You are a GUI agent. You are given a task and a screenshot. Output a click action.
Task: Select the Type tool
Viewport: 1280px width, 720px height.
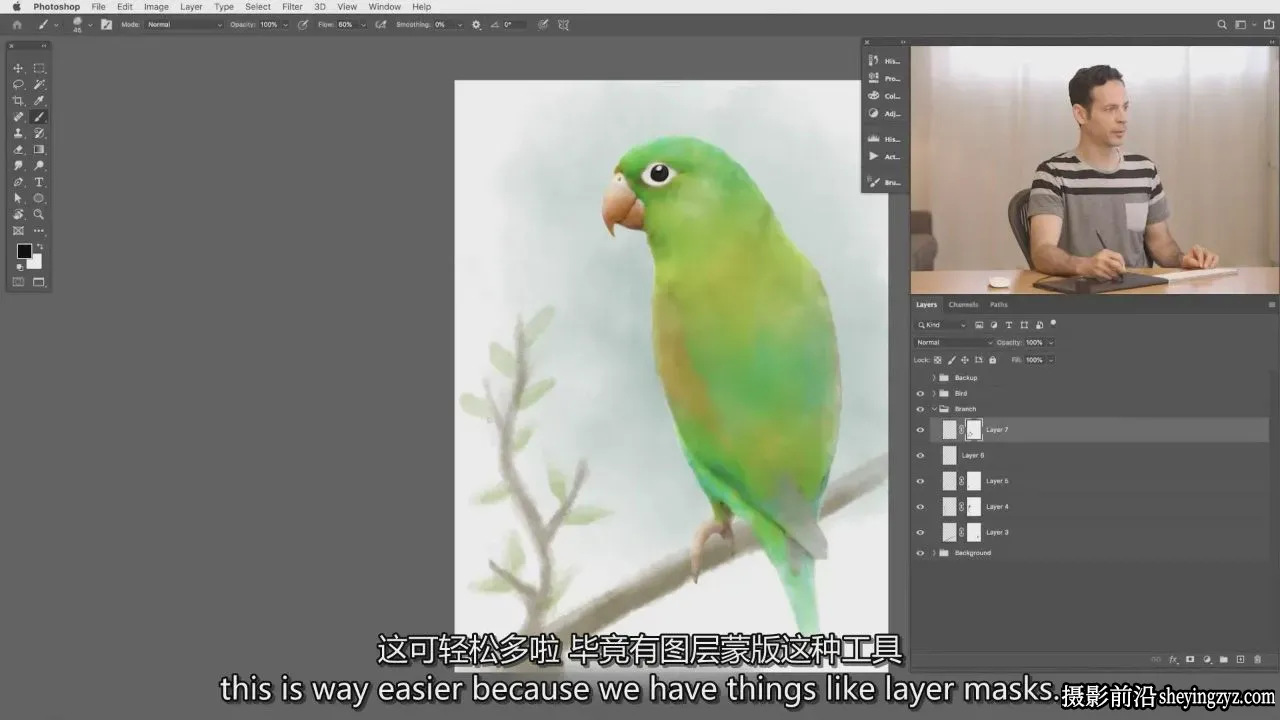39,182
